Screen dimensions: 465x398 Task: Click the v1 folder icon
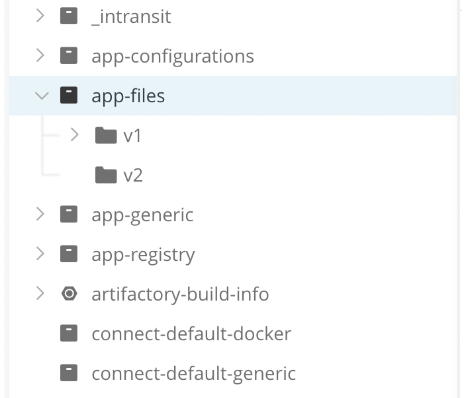[106, 135]
